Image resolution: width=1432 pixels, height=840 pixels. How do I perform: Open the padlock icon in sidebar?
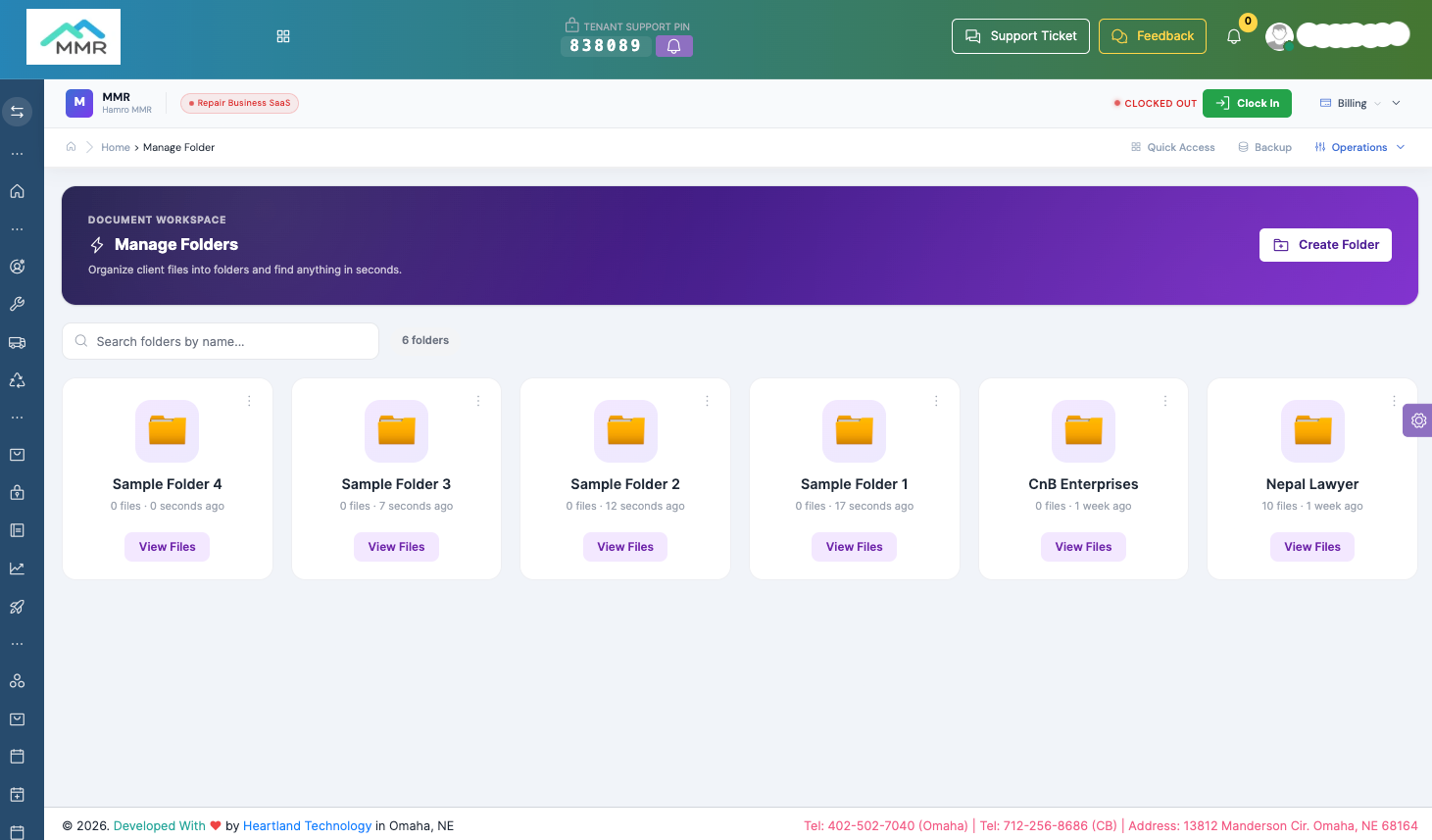(x=17, y=492)
